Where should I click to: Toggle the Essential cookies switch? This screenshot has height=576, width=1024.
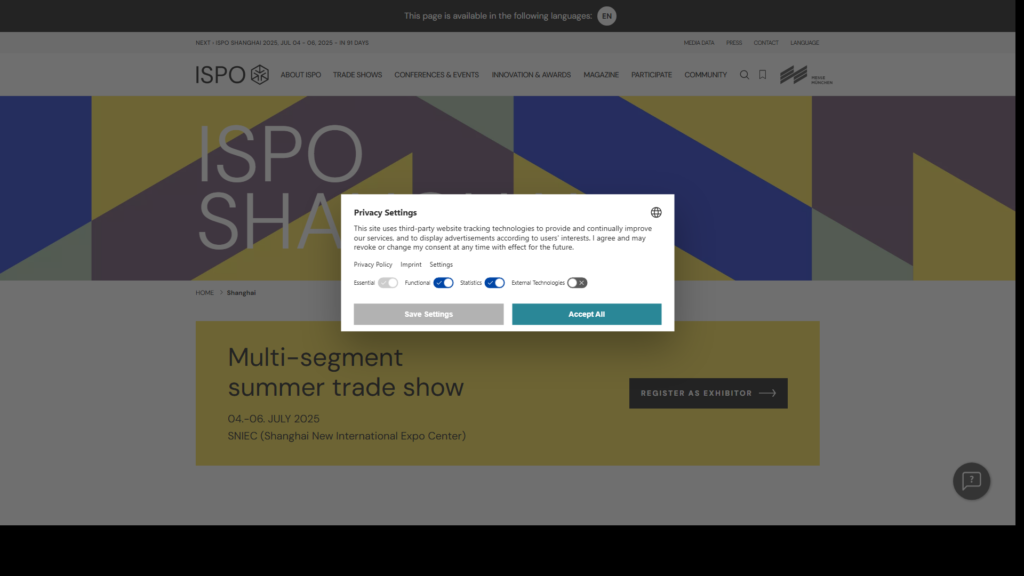[388, 283]
